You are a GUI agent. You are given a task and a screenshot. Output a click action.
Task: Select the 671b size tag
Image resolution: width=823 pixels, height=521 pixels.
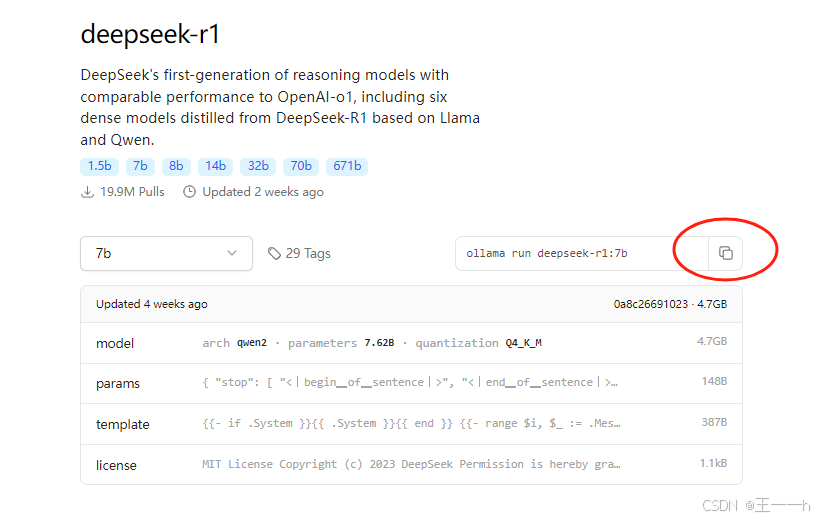point(347,166)
